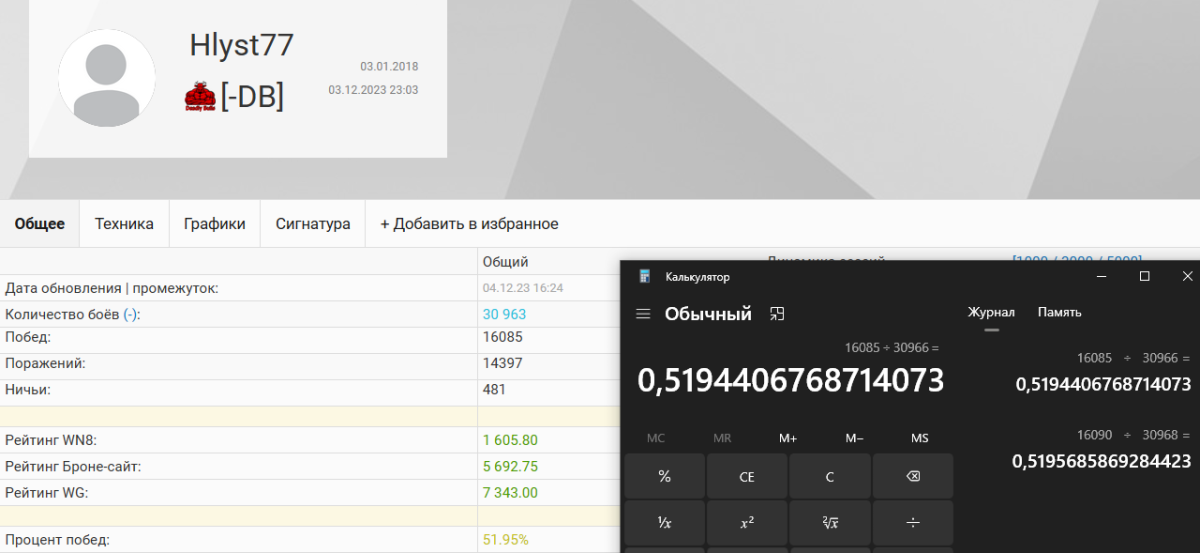
Task: Click the Deadly Bulls clan emblem
Action: pos(200,97)
